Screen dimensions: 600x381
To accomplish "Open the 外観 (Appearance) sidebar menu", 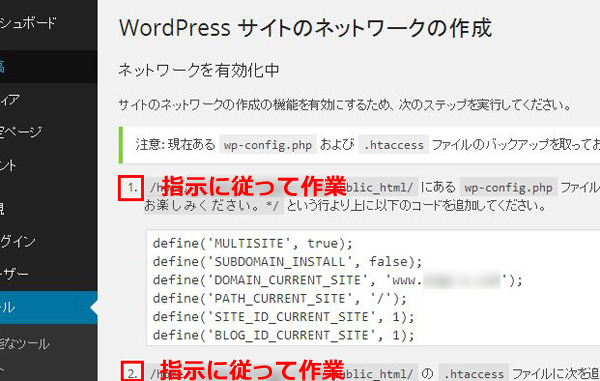I will click(x=49, y=208).
